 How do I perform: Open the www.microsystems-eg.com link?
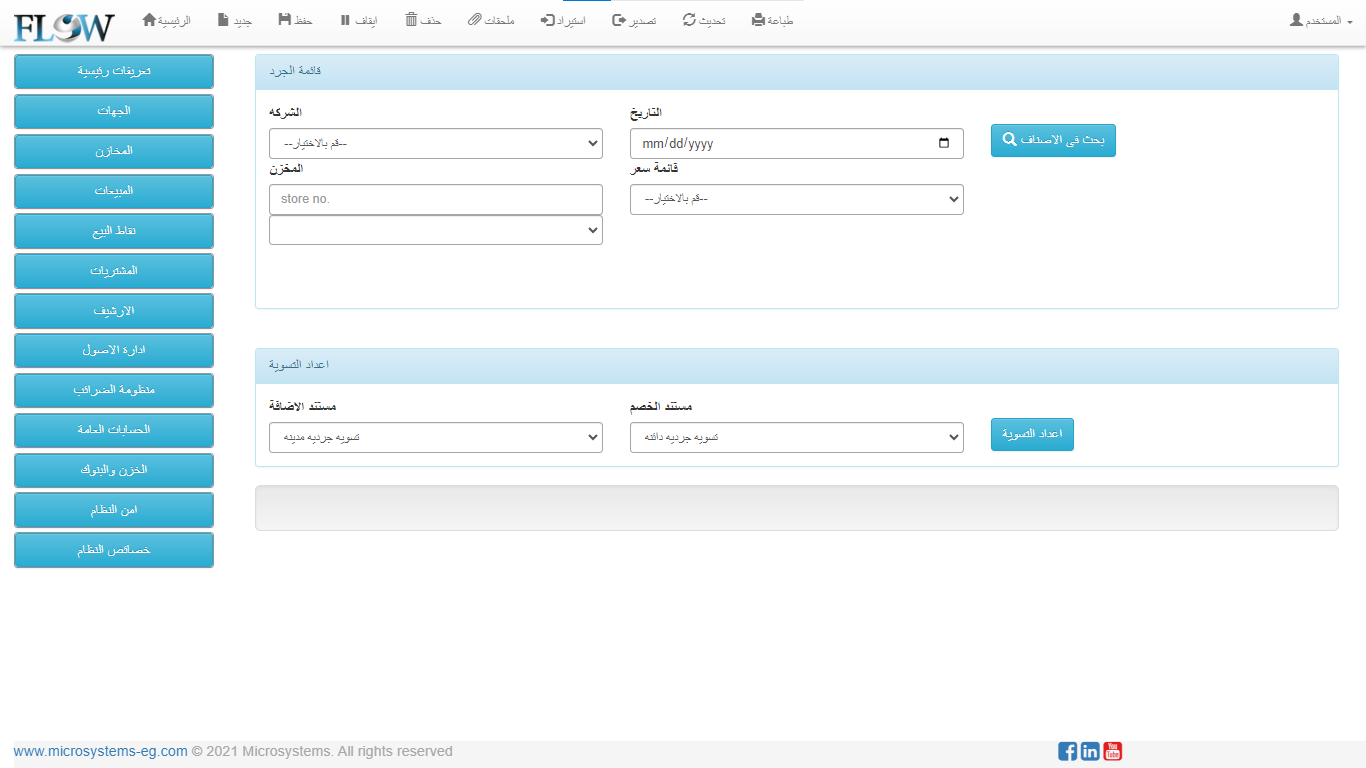coord(100,751)
